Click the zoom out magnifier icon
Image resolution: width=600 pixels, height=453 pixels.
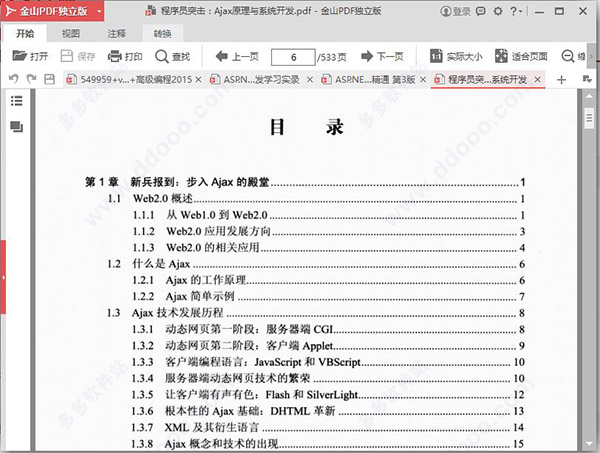(567, 57)
